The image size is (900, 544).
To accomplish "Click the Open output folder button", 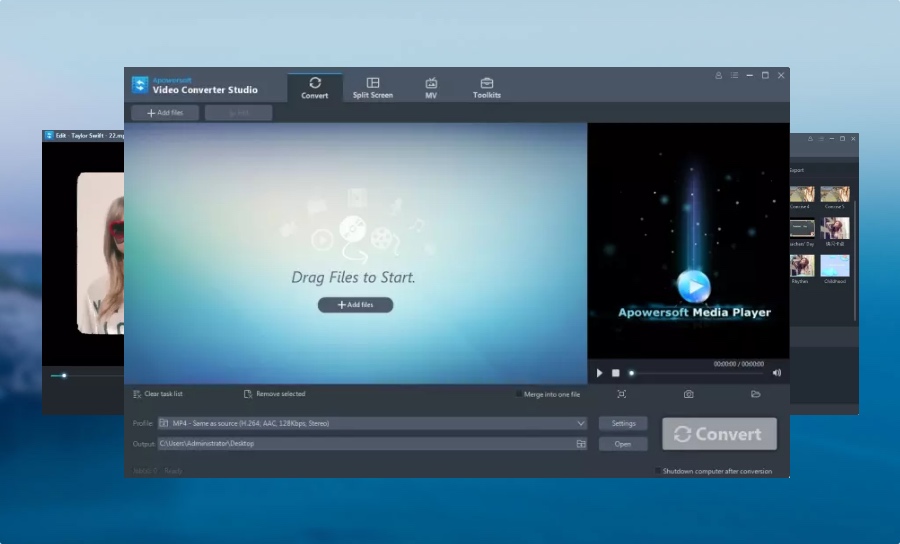I will click(623, 444).
